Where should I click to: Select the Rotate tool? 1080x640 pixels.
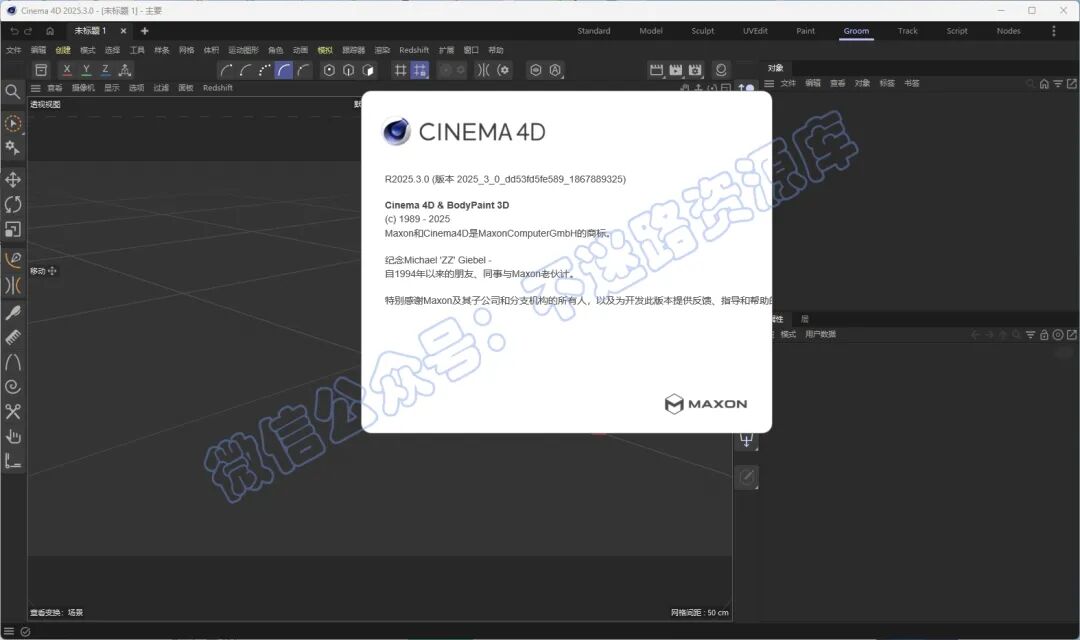(12, 205)
